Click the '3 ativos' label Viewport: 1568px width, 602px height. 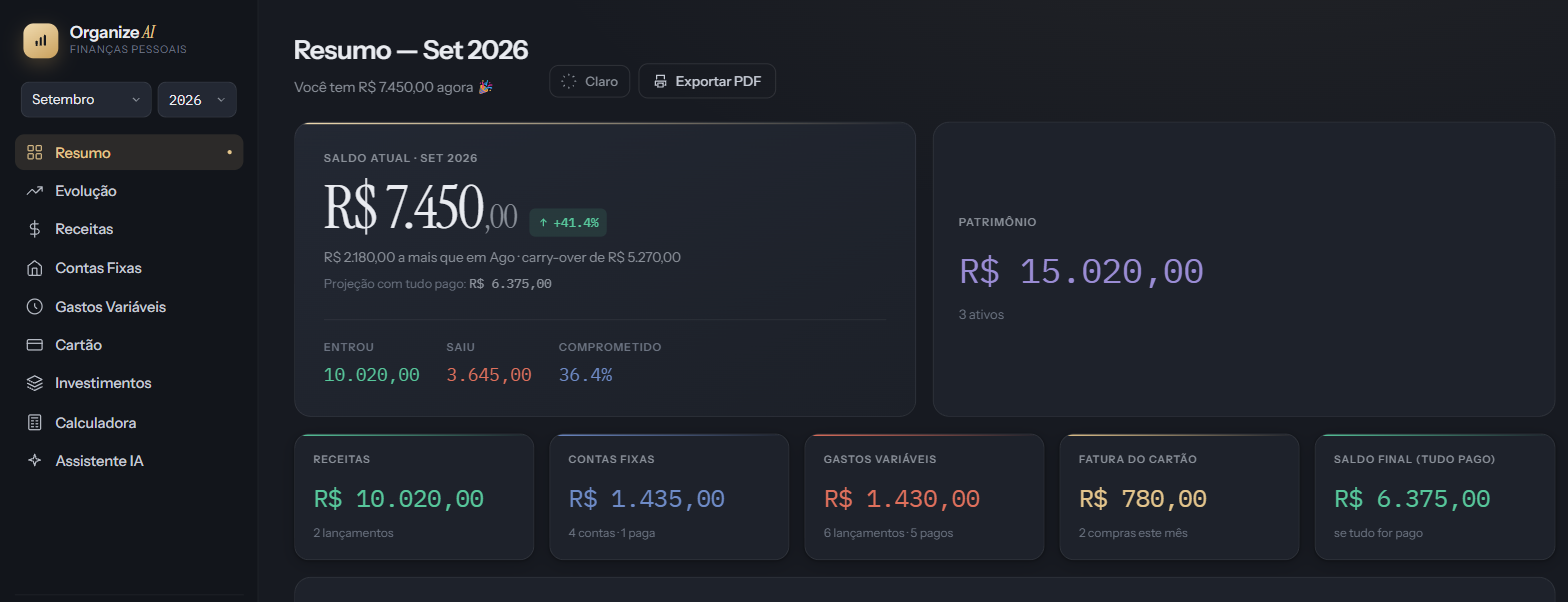point(981,314)
